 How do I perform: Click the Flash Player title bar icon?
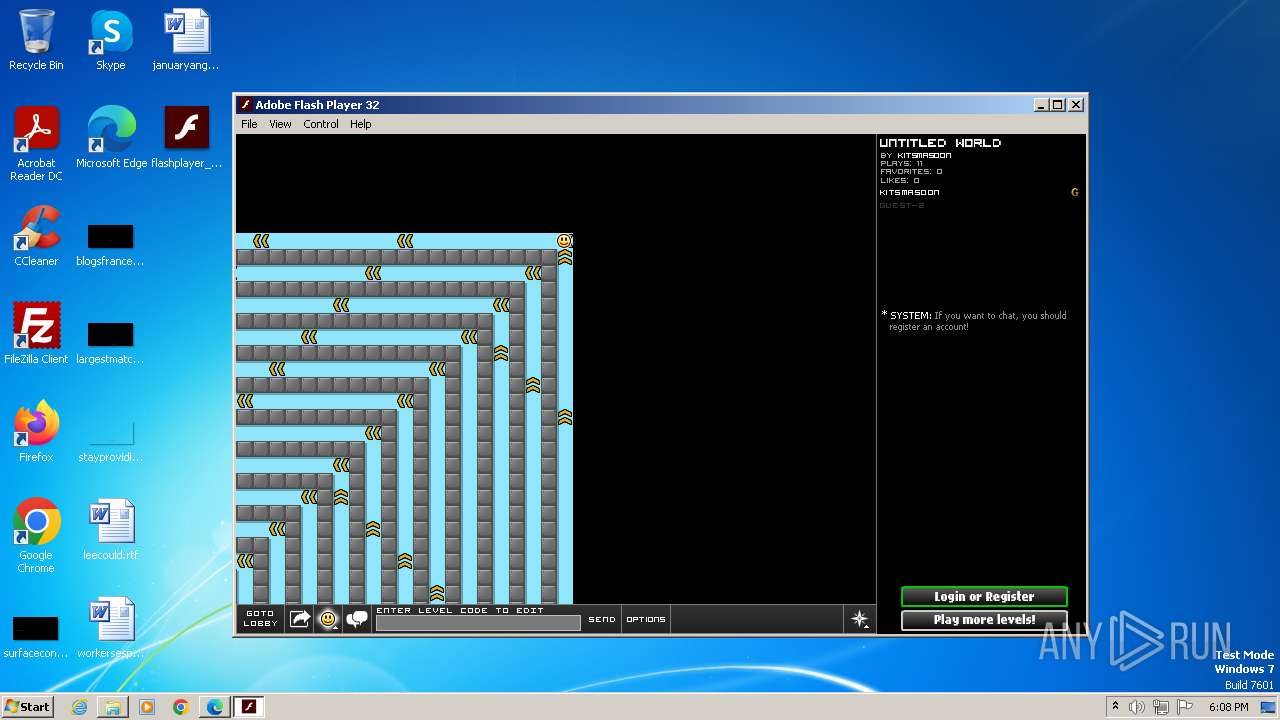click(x=246, y=105)
